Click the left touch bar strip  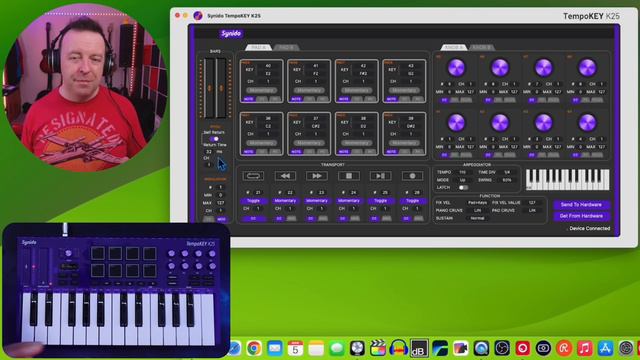pyautogui.click(x=209, y=88)
